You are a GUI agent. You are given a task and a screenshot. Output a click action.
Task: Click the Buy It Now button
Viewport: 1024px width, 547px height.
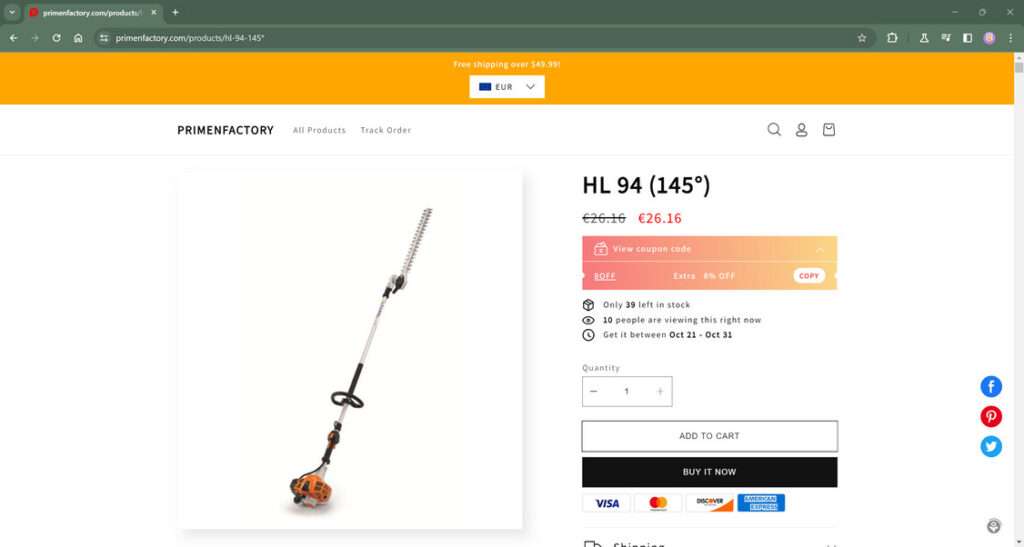tap(709, 472)
